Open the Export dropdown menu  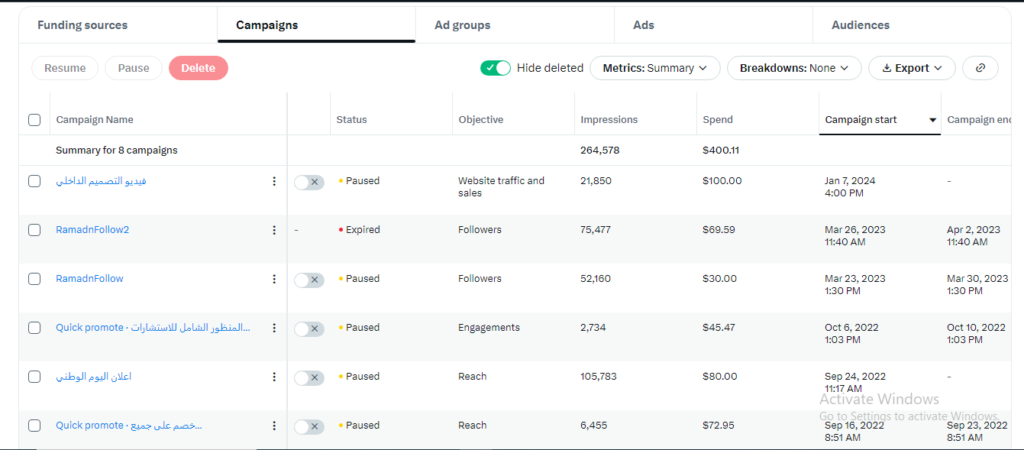[x=911, y=68]
